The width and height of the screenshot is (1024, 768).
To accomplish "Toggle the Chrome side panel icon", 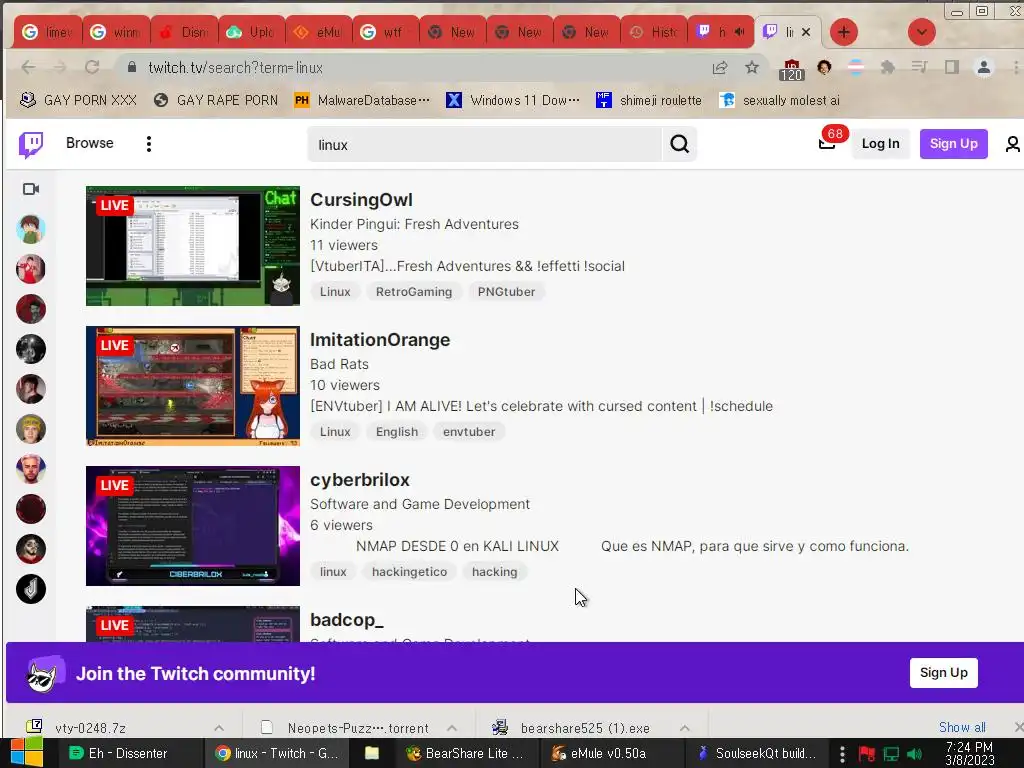I will pyautogui.click(x=952, y=67).
